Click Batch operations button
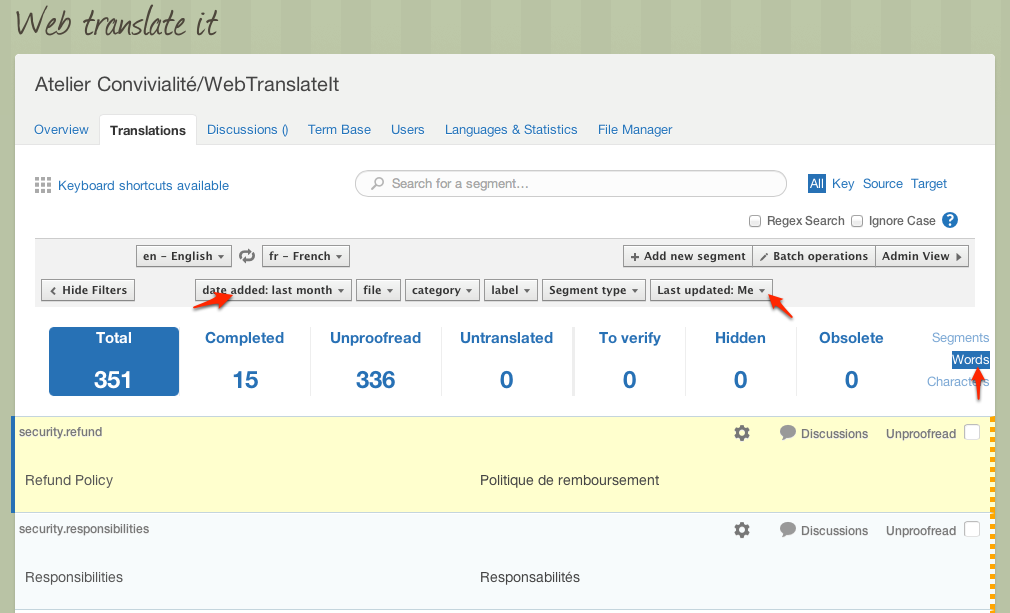The image size is (1010, 613). 814,256
